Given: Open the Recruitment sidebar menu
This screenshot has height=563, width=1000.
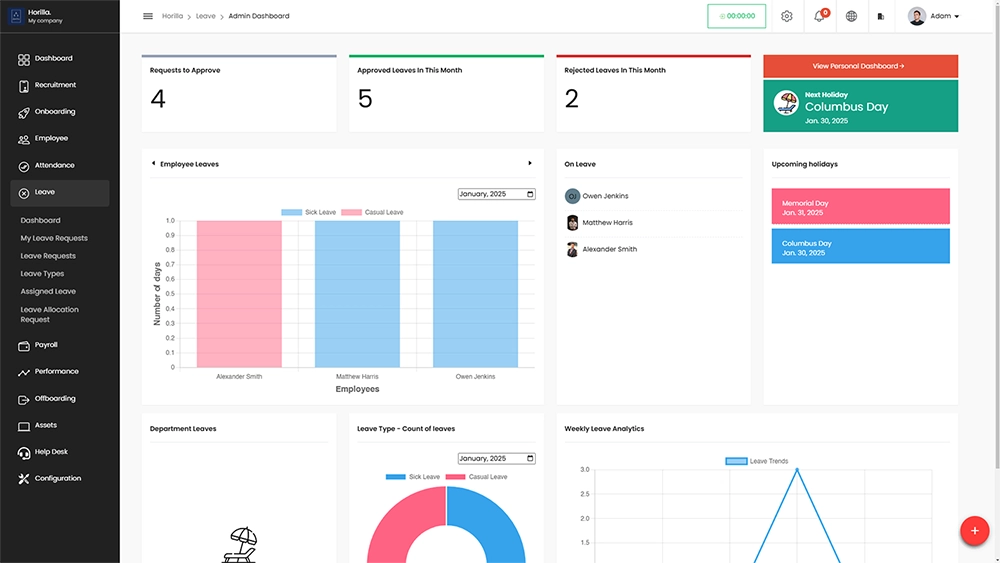Looking at the screenshot, I should coord(55,85).
